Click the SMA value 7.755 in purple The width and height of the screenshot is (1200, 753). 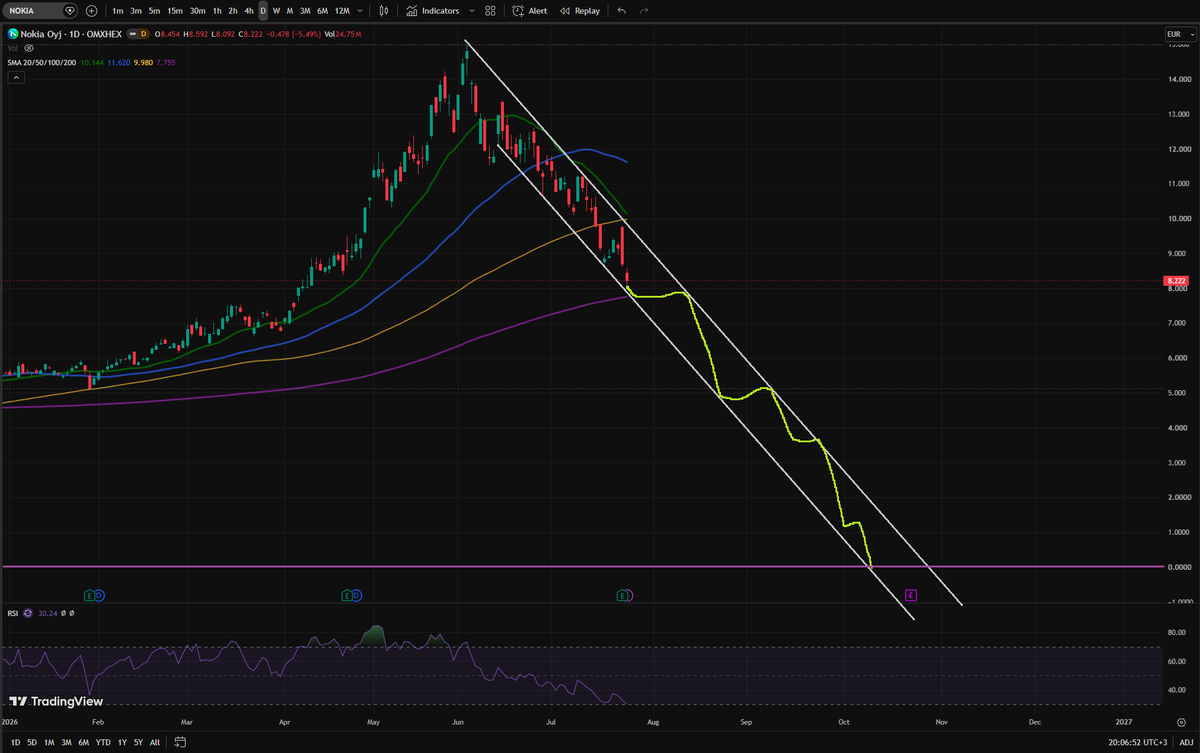point(165,61)
